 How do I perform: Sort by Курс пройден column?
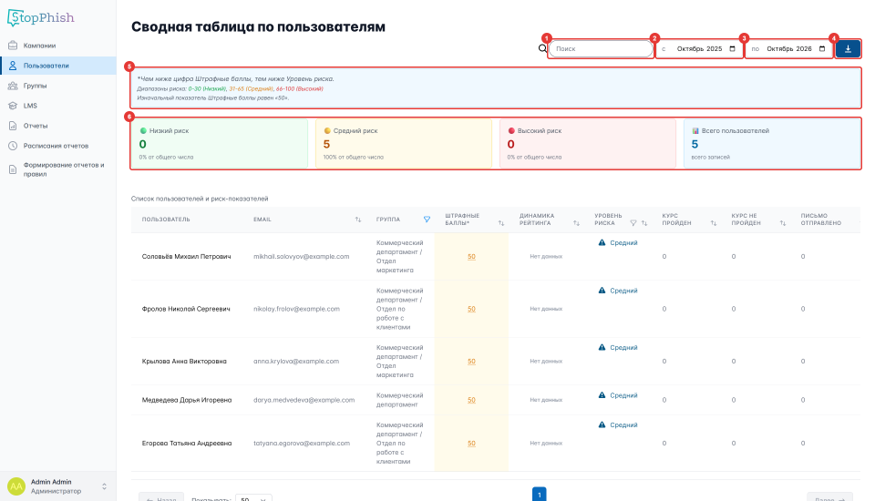[x=713, y=223]
